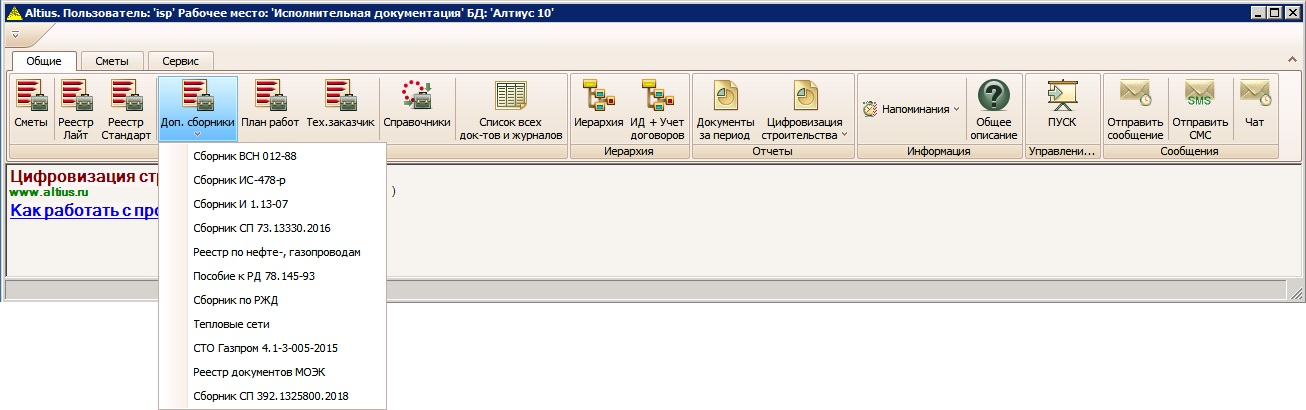
Task: Open the Тех.заказчик module
Action: pos(340,108)
